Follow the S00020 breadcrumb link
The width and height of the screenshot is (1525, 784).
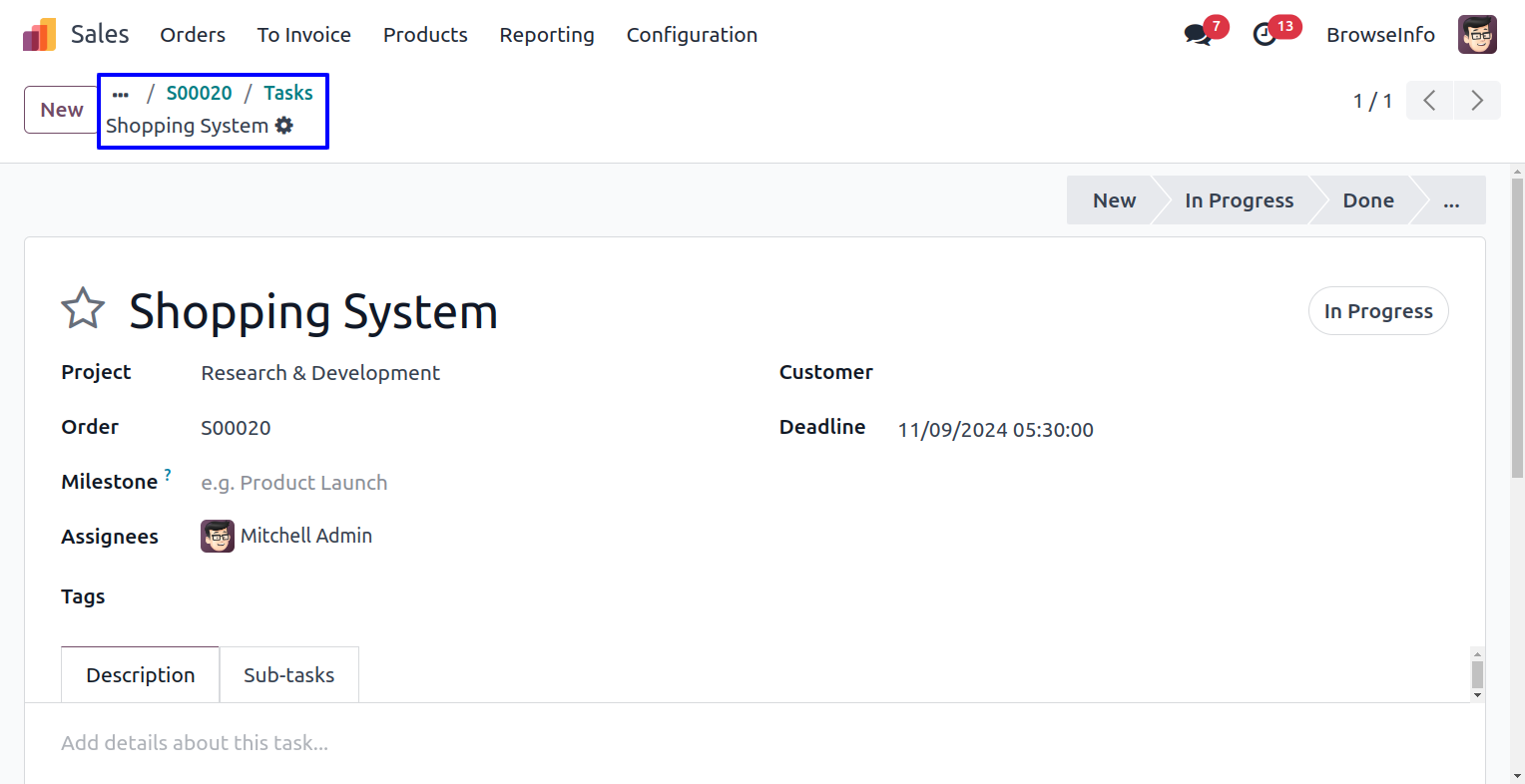(199, 93)
